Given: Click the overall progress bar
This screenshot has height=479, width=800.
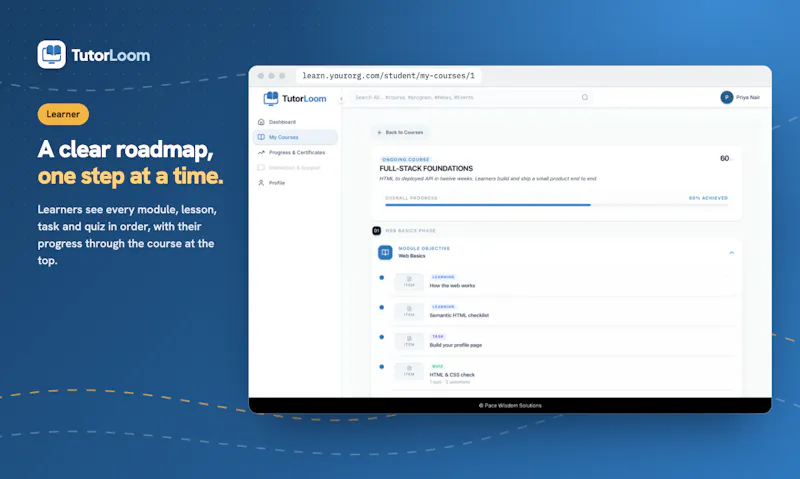Looking at the screenshot, I should 557,205.
